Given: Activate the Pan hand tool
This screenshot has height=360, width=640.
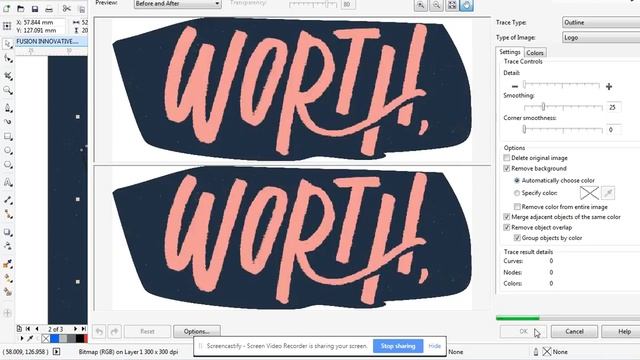Looking at the screenshot, I should click(x=467, y=5).
